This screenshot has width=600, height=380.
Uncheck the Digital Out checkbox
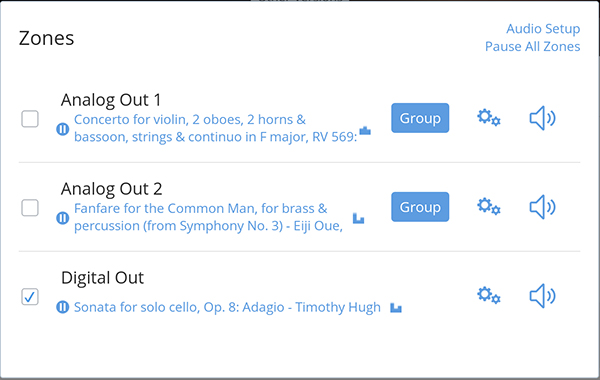click(x=30, y=297)
